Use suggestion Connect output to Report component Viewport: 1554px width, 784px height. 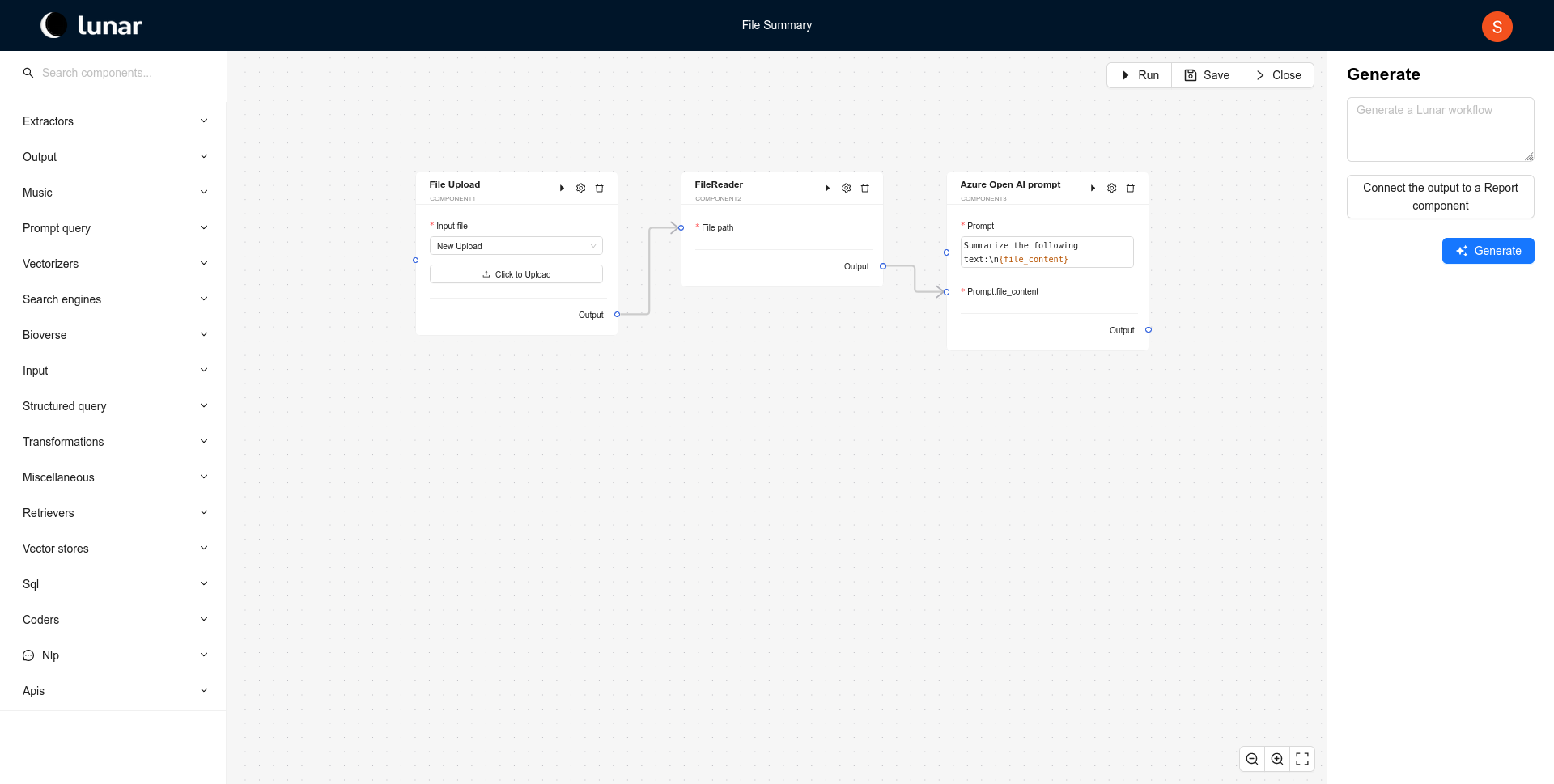[x=1441, y=197]
